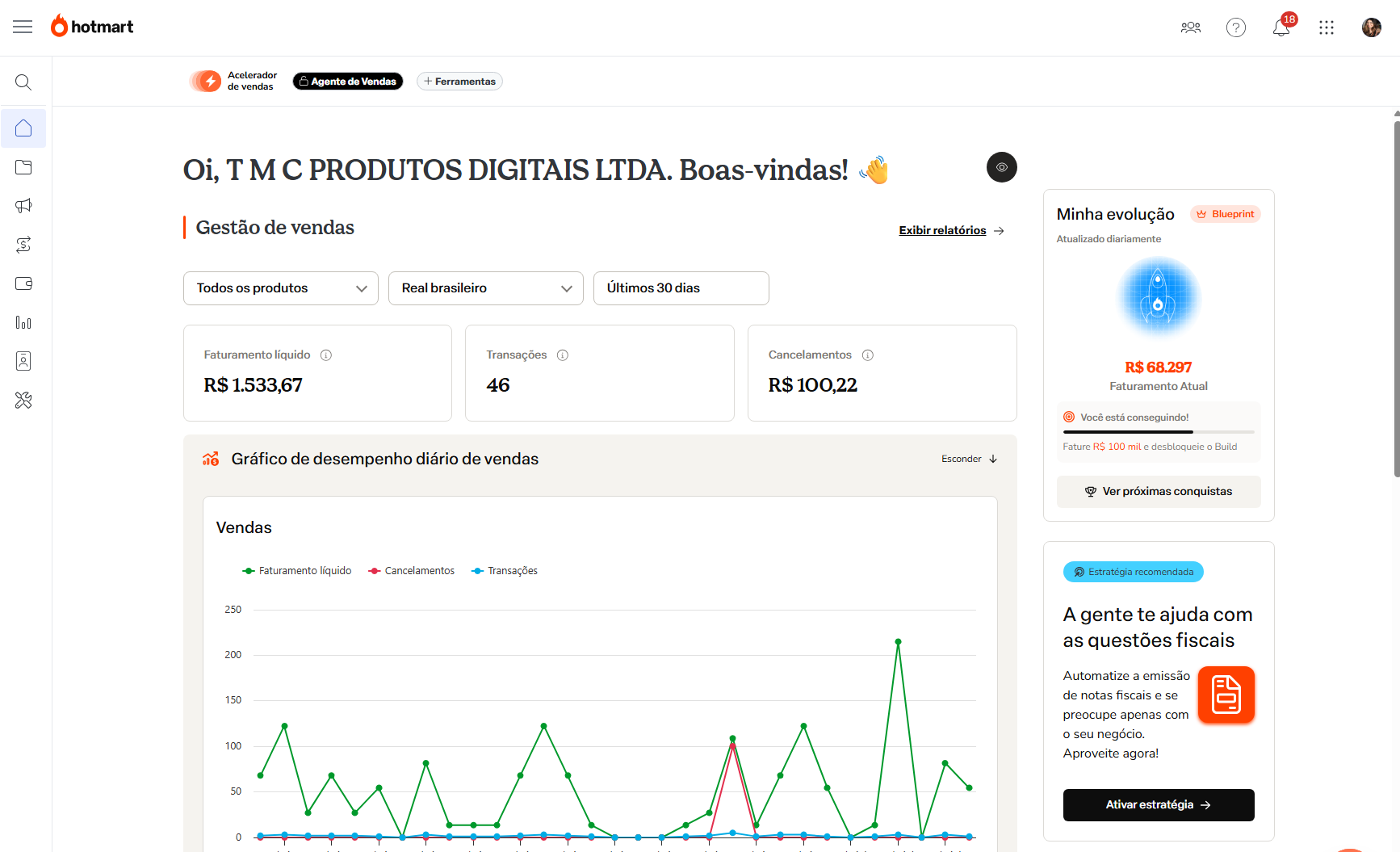Open the hamburger menu
The width and height of the screenshot is (1400, 852).
pyautogui.click(x=23, y=27)
